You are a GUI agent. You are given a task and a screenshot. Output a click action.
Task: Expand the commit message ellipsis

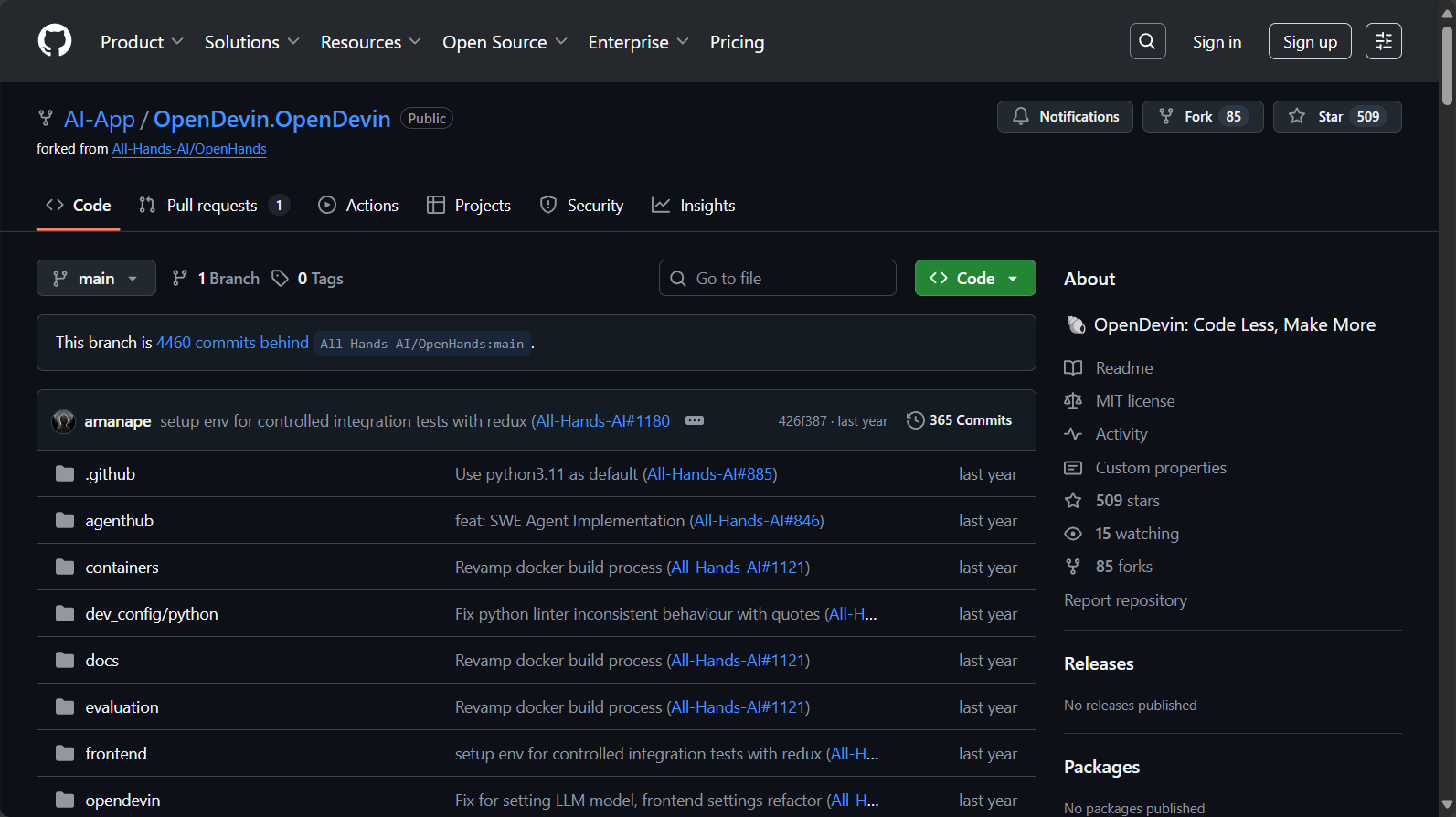coord(695,420)
